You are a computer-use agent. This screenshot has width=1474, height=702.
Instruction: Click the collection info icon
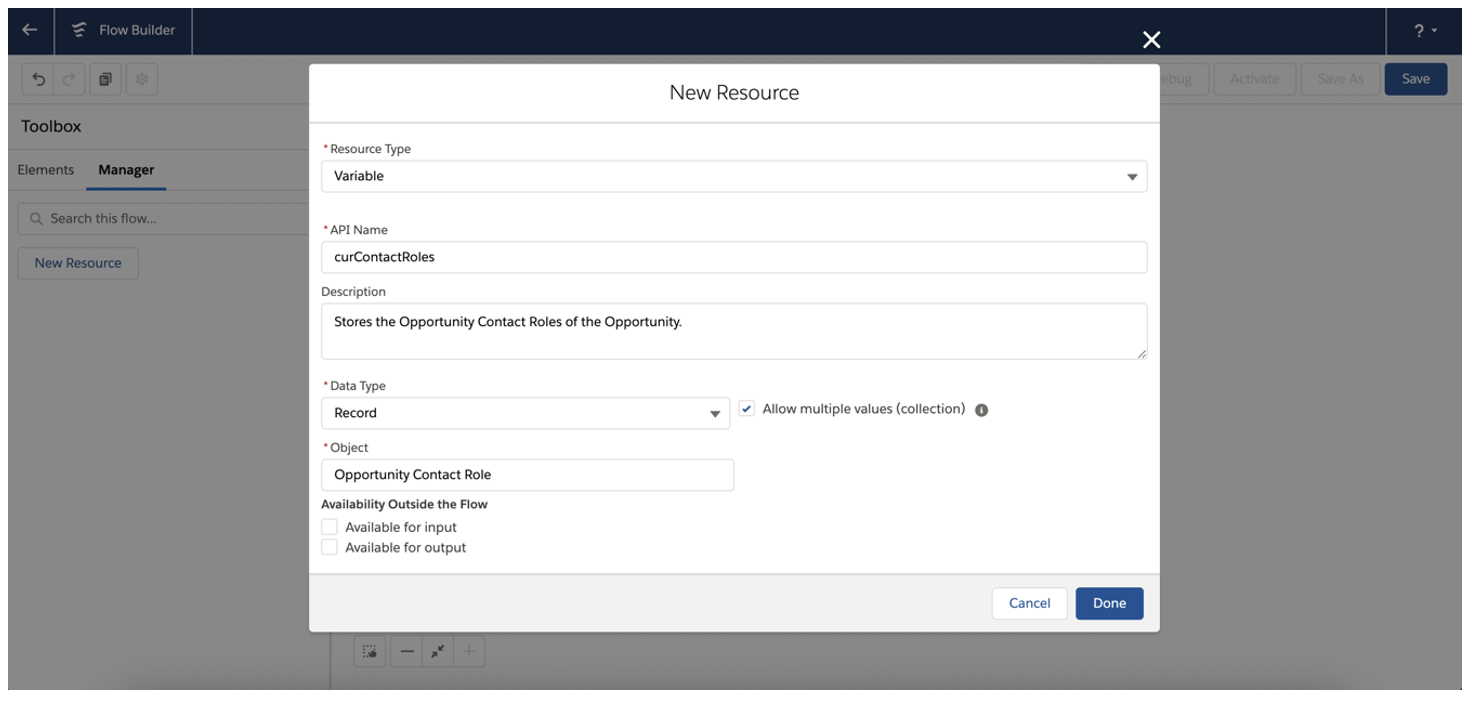pyautogui.click(x=981, y=410)
